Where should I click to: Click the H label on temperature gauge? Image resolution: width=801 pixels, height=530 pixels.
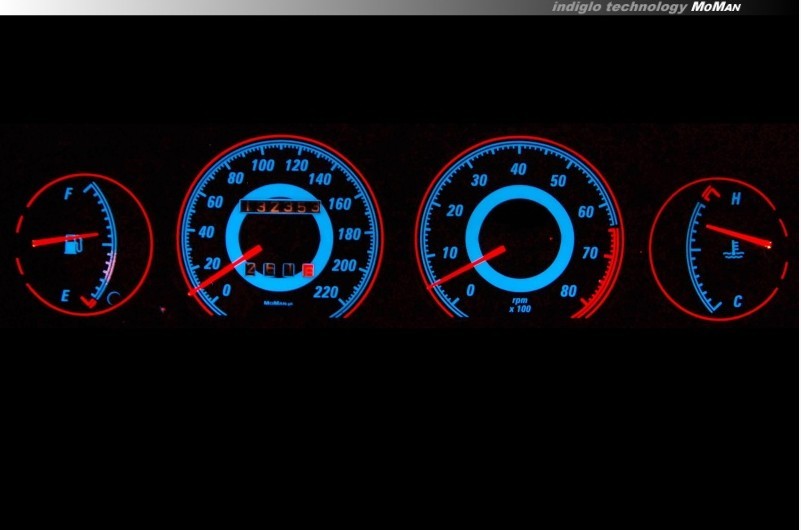(736, 199)
